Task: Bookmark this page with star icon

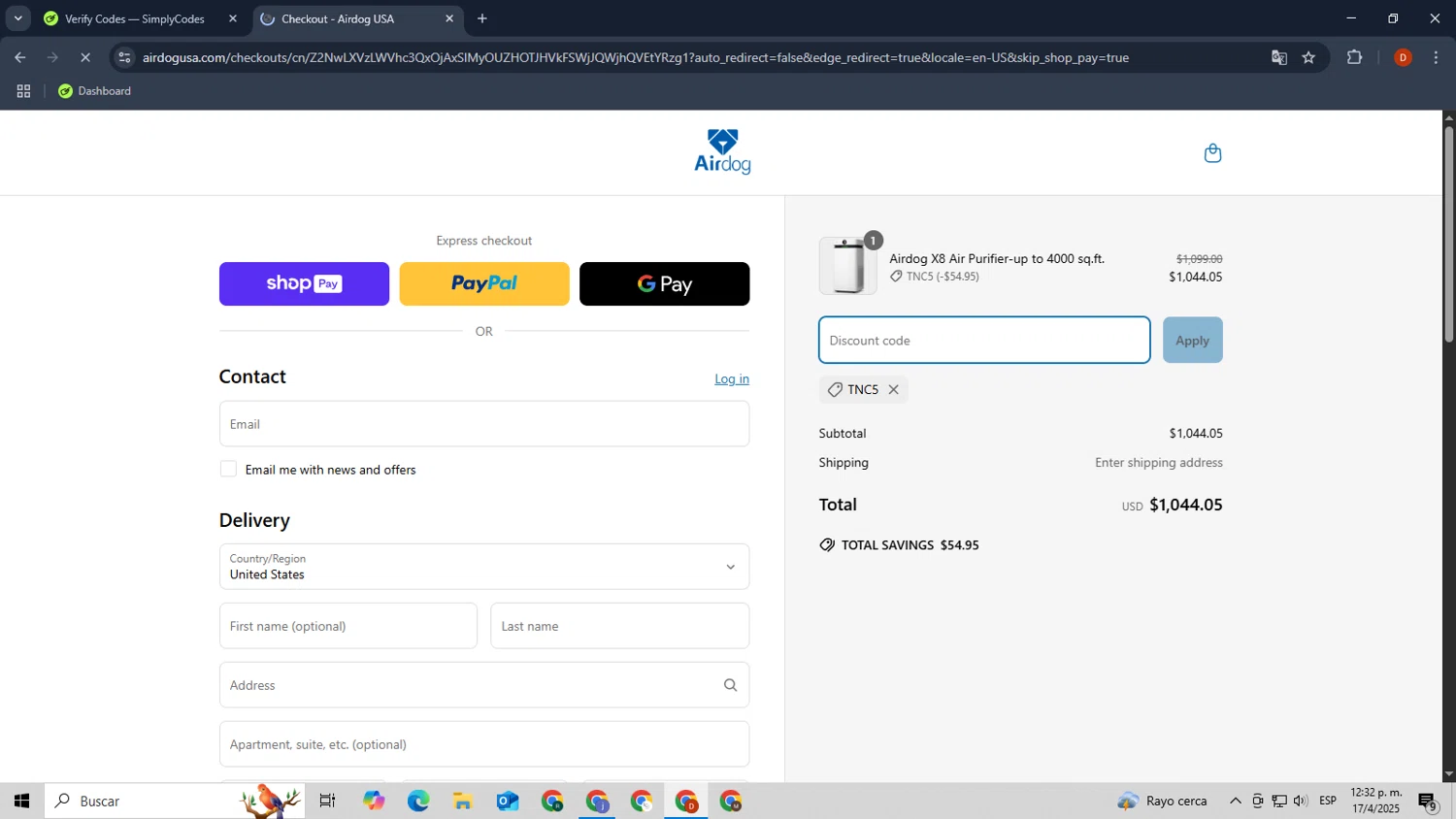Action: coord(1308,57)
